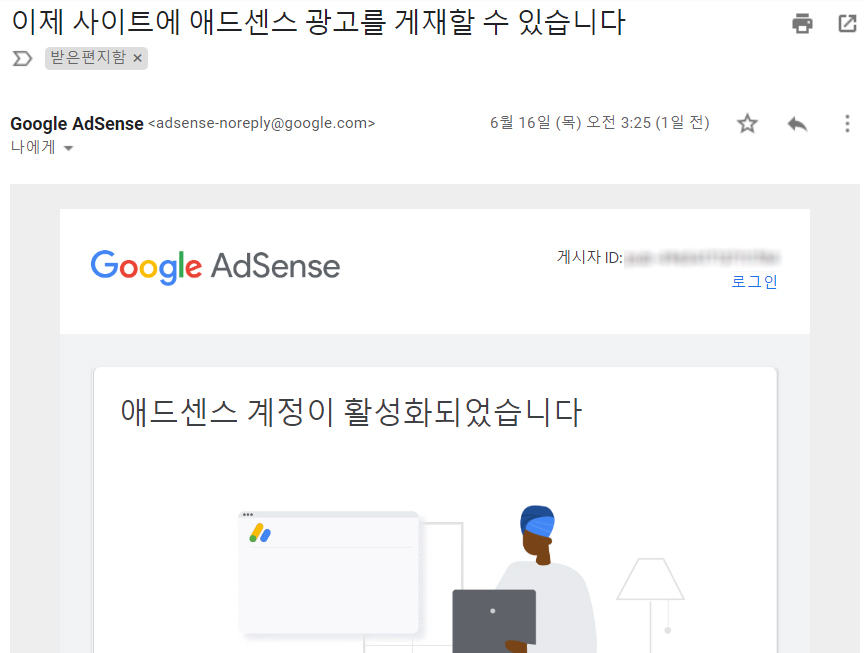Click the importance marker label icon
Screen dimensions: 864x653
[22, 58]
